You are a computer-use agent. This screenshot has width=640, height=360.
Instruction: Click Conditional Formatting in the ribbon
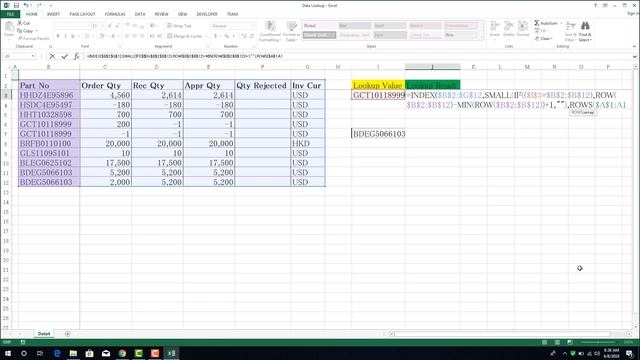(269, 31)
